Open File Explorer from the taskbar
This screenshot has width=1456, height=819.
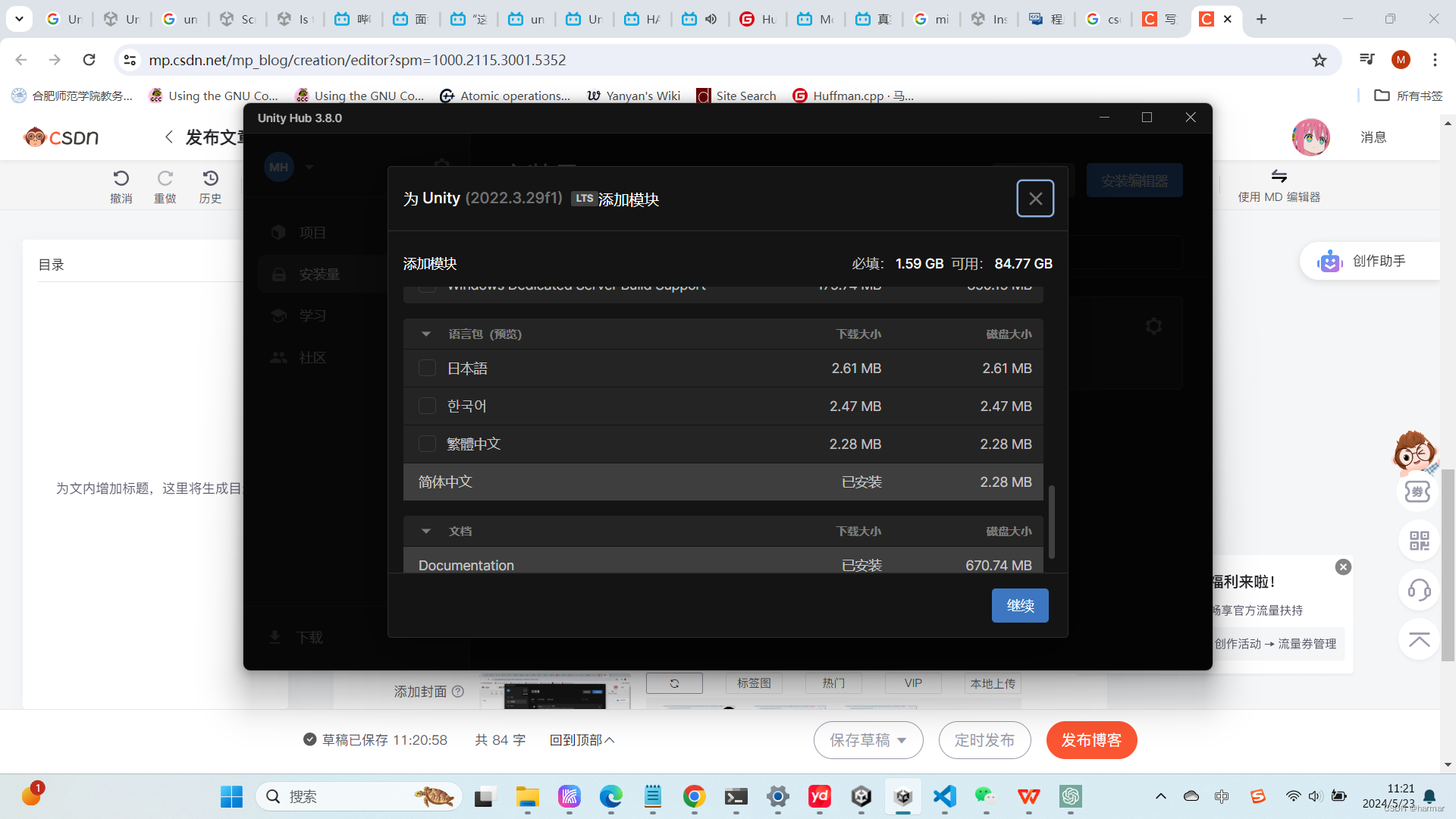pyautogui.click(x=527, y=797)
